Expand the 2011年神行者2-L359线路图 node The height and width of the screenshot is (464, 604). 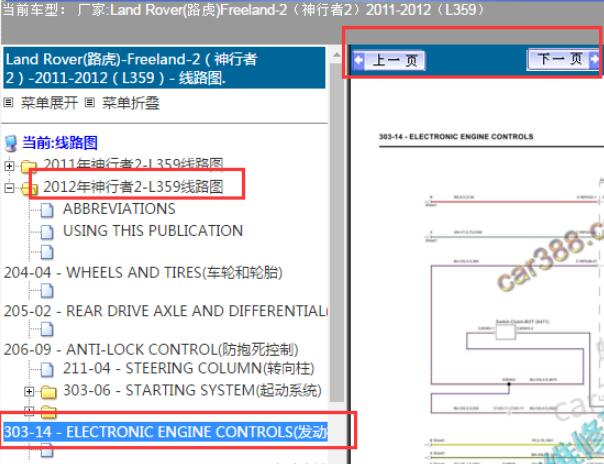point(9,166)
